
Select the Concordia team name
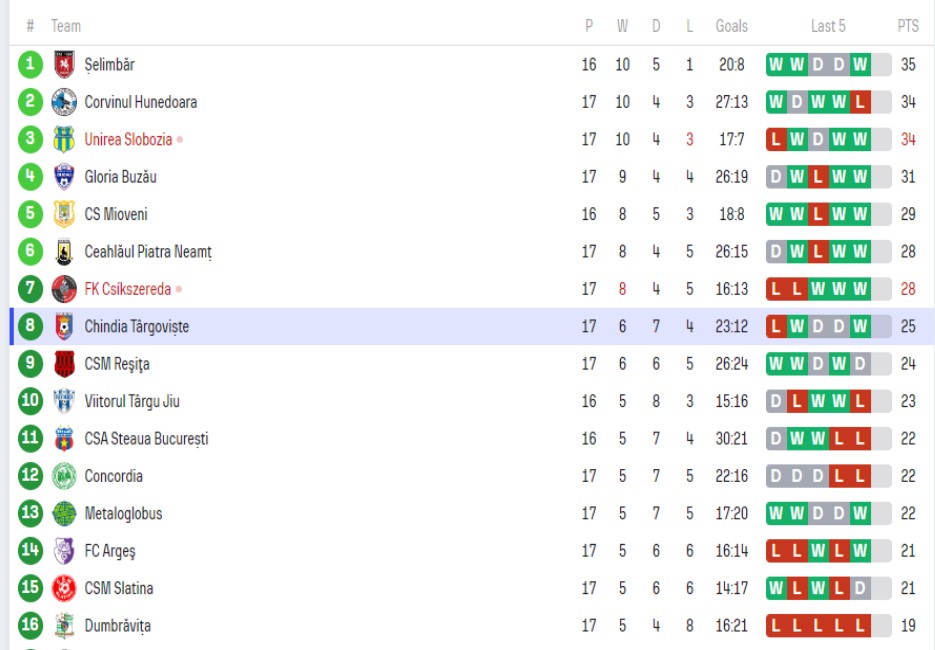tap(113, 477)
